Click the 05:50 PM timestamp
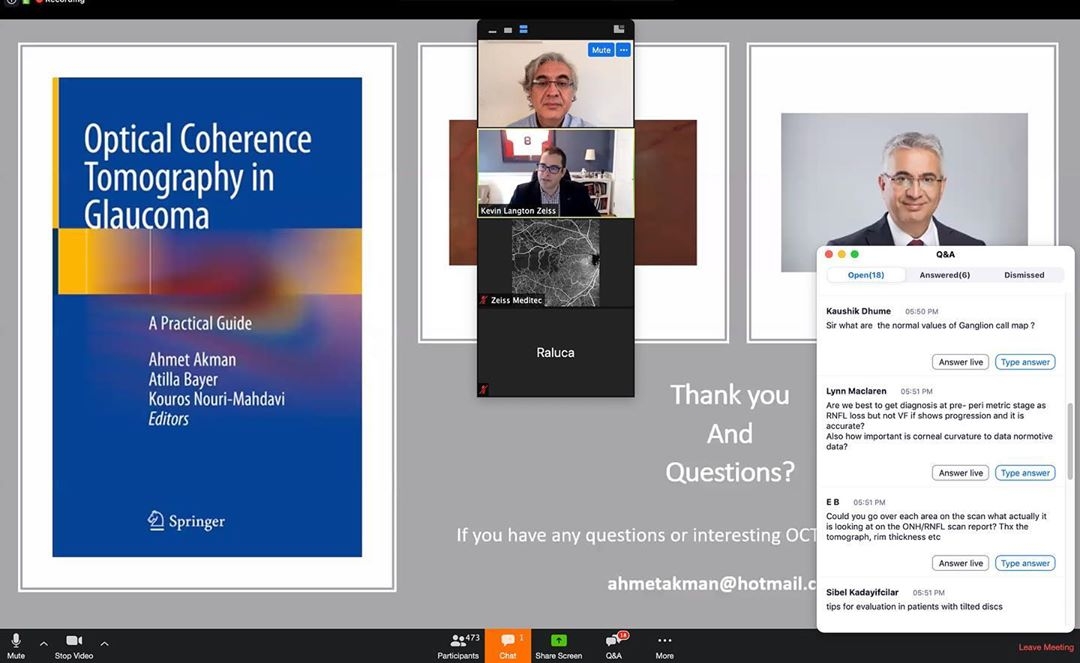 pos(922,312)
